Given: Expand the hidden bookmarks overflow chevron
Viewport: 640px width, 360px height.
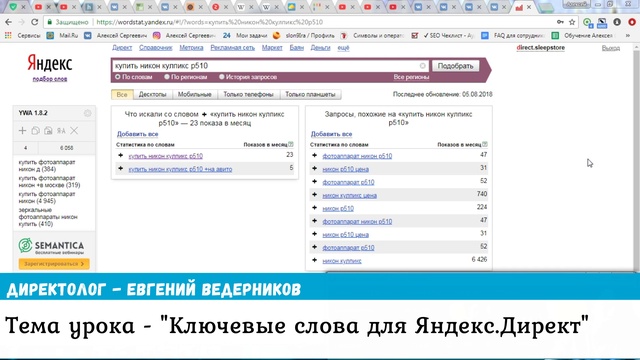Looking at the screenshot, I should point(628,36).
